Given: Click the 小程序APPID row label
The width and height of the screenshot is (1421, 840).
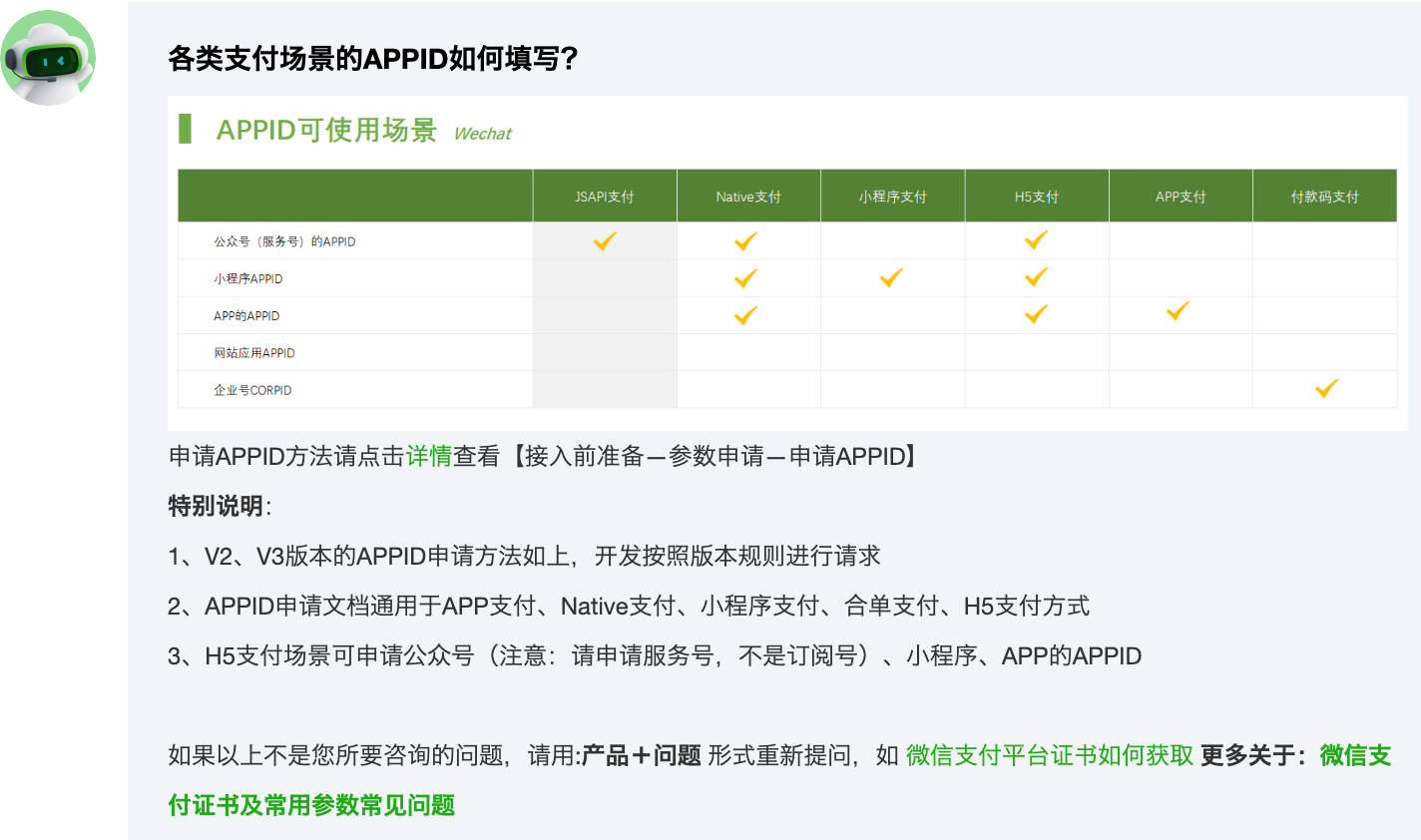Looking at the screenshot, I should 248,278.
